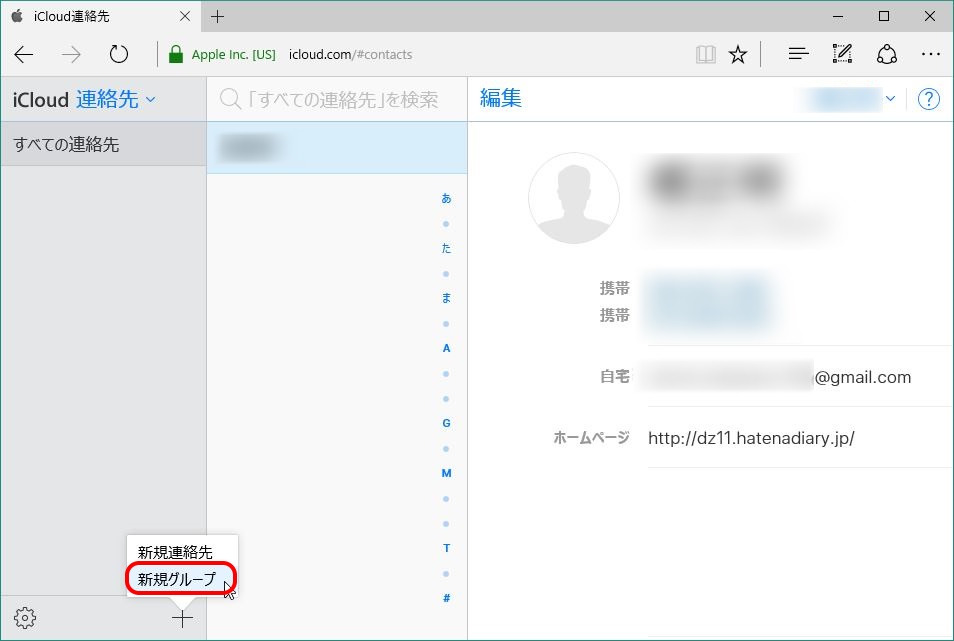Click the 編集 edit button

coord(500,99)
